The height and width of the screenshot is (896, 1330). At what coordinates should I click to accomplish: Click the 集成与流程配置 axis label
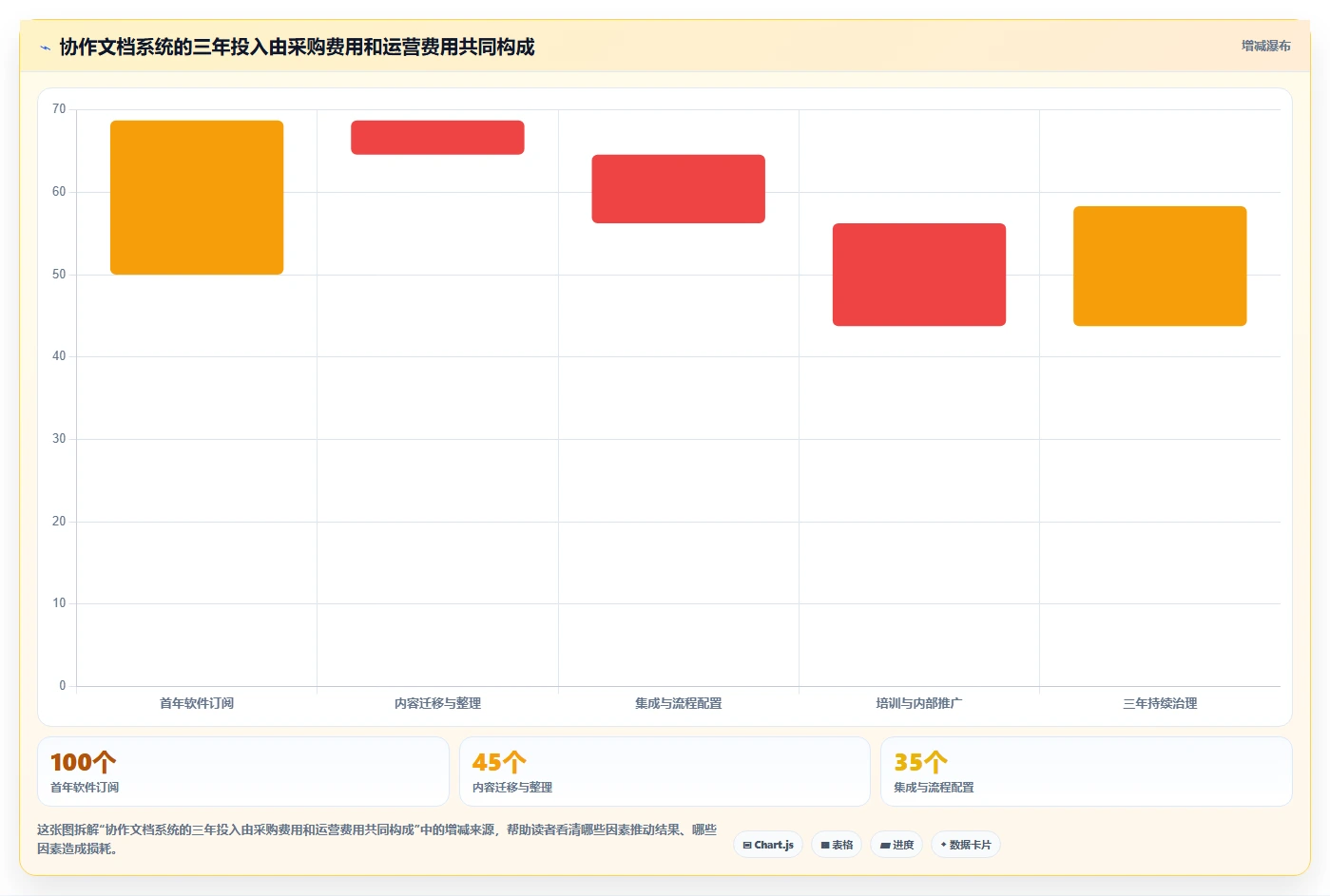(x=679, y=703)
